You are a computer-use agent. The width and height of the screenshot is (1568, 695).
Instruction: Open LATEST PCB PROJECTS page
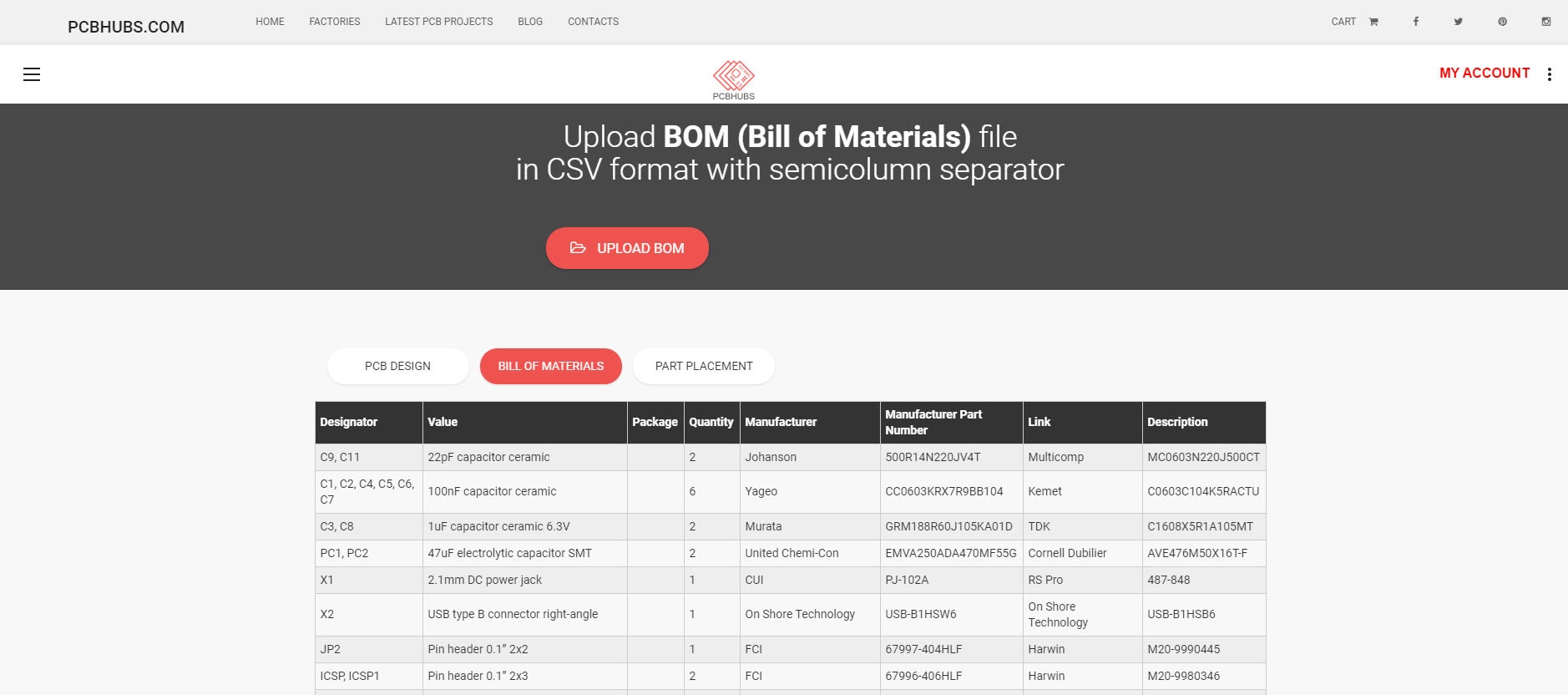coord(439,22)
